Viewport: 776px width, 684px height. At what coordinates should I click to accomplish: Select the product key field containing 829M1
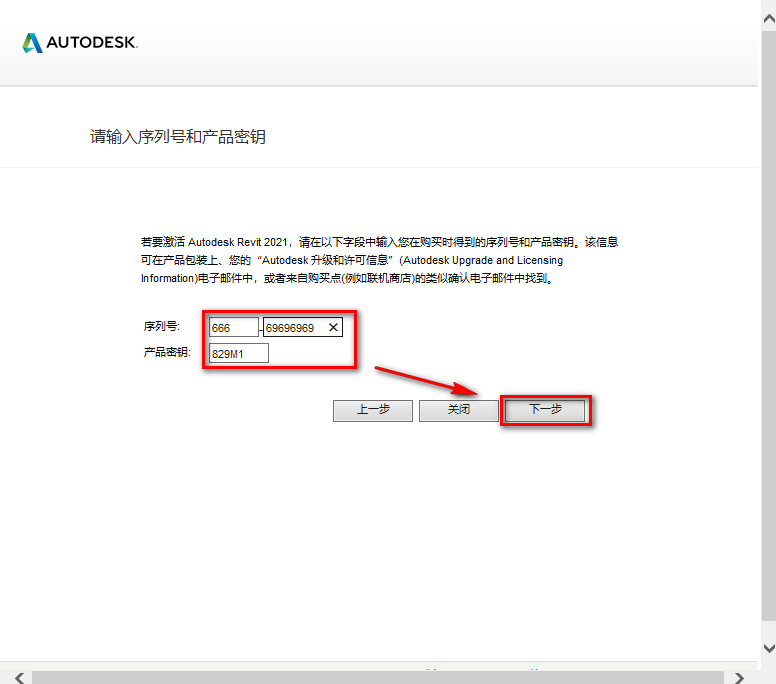(x=238, y=353)
